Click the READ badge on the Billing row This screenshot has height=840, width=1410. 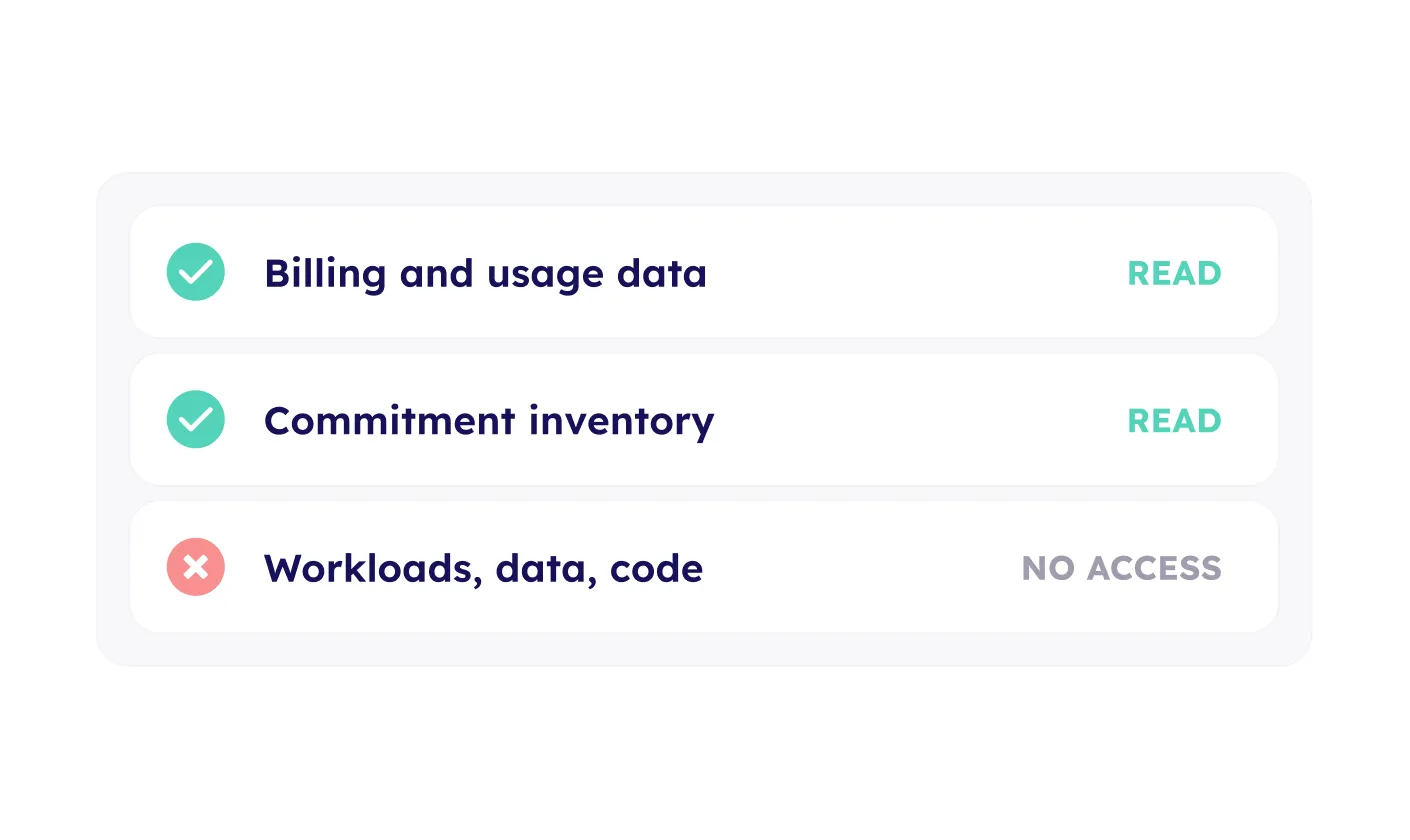1174,273
